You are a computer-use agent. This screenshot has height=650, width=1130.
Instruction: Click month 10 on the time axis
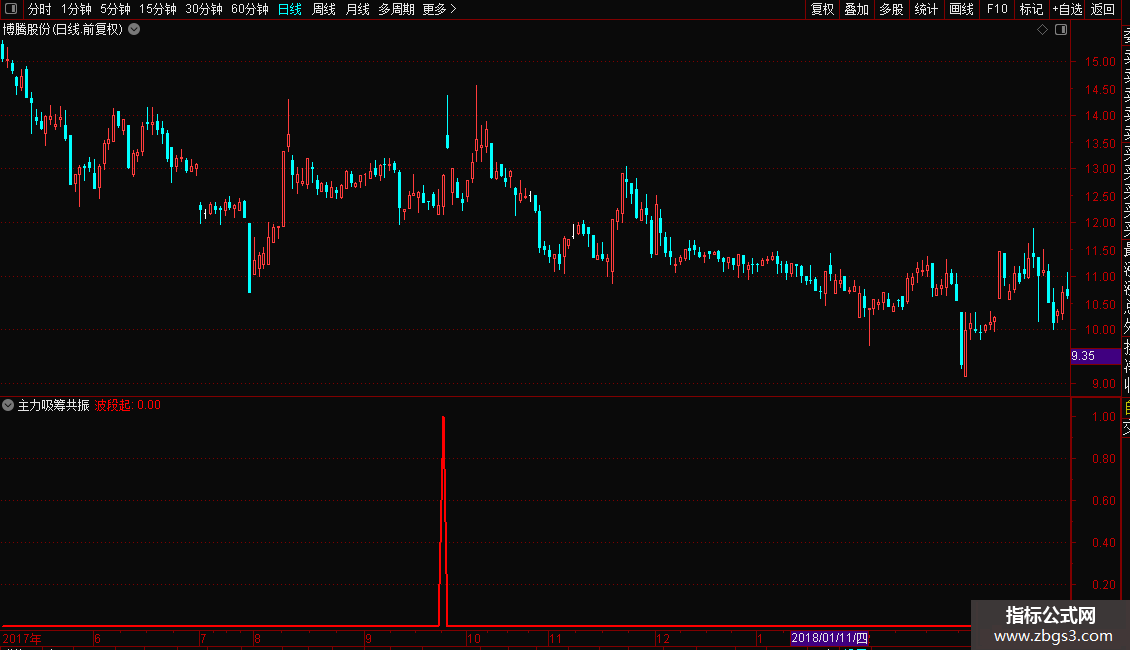pos(473,638)
